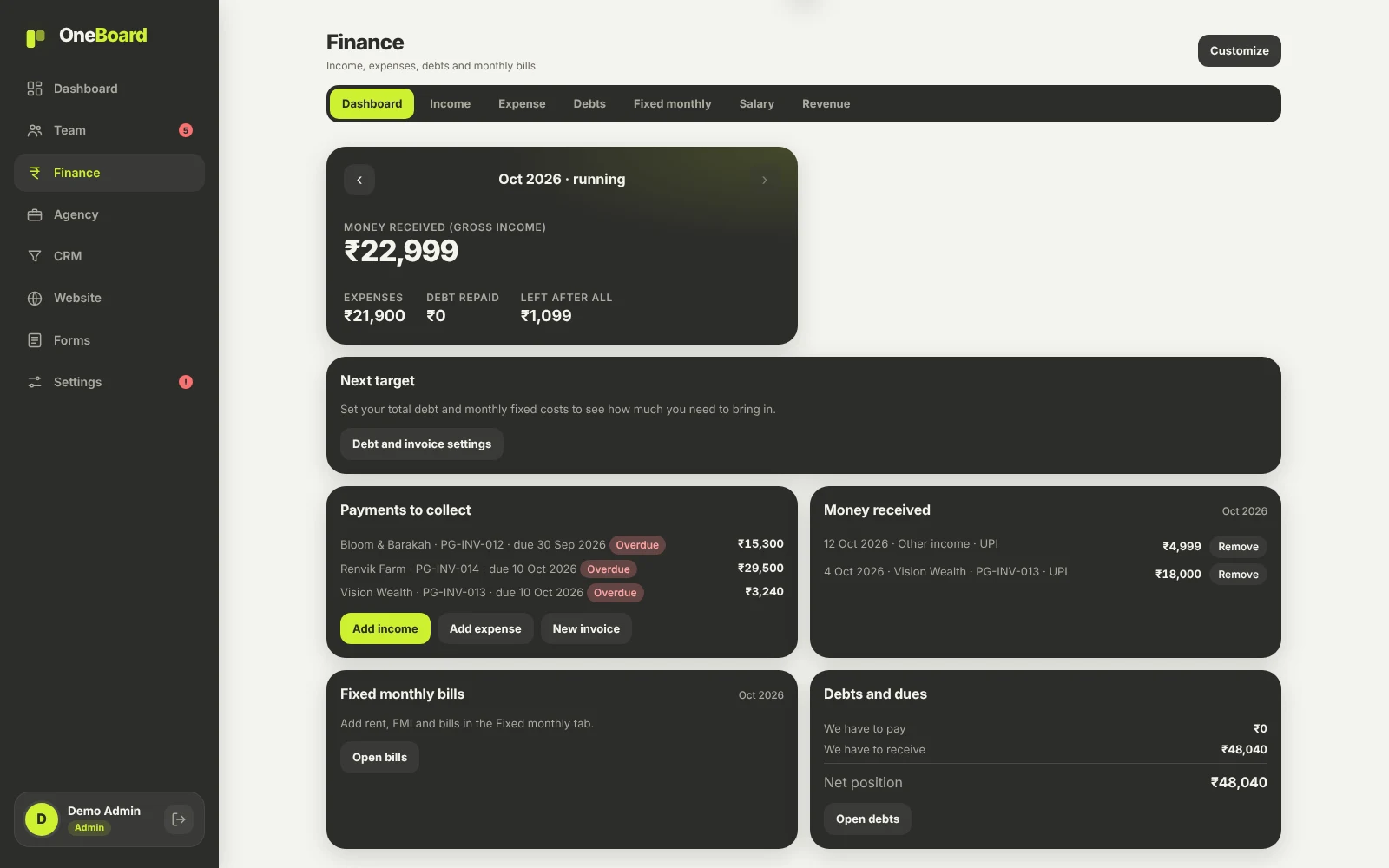1389x868 pixels.
Task: Click the Admin role badge
Action: [89, 827]
